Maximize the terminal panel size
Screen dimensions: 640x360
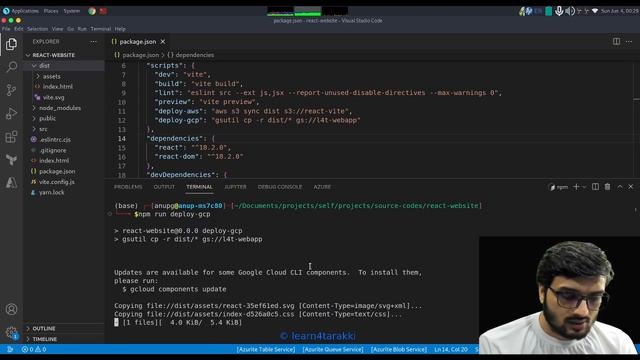[620, 187]
